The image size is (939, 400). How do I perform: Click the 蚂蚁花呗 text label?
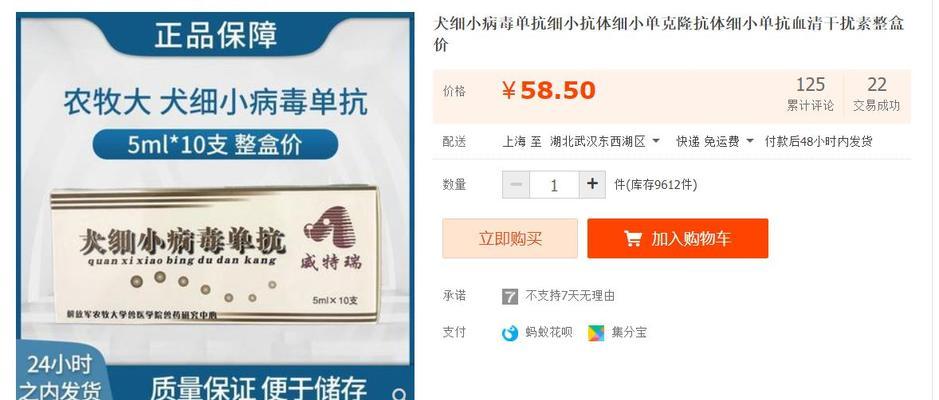pyautogui.click(x=549, y=332)
